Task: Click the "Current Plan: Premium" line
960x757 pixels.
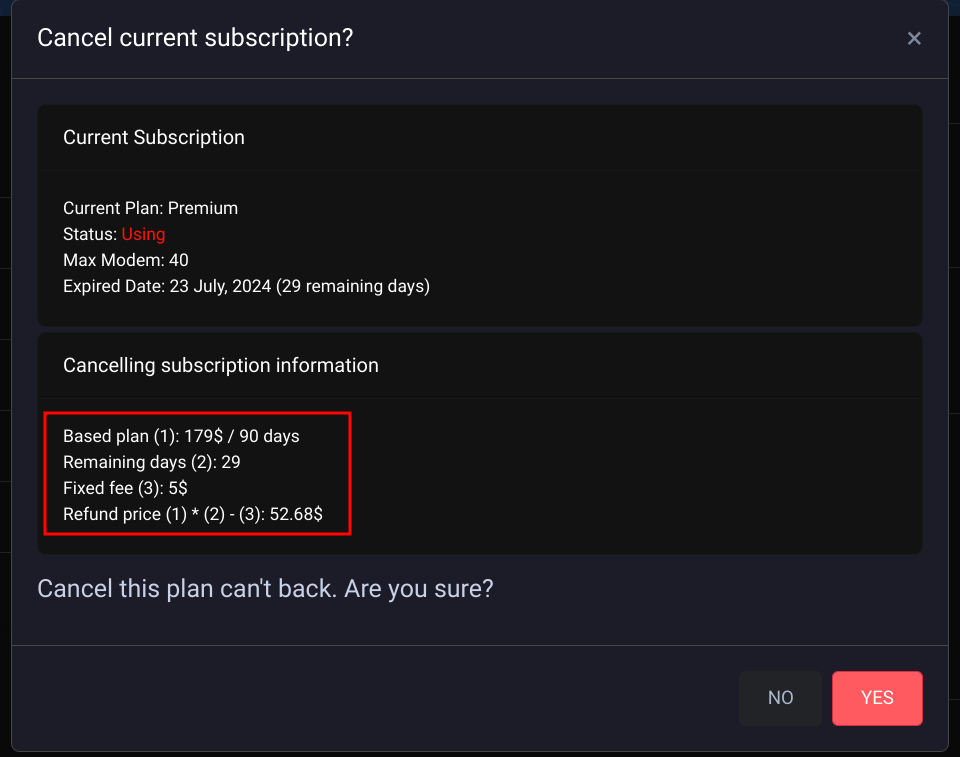Action: coord(150,208)
